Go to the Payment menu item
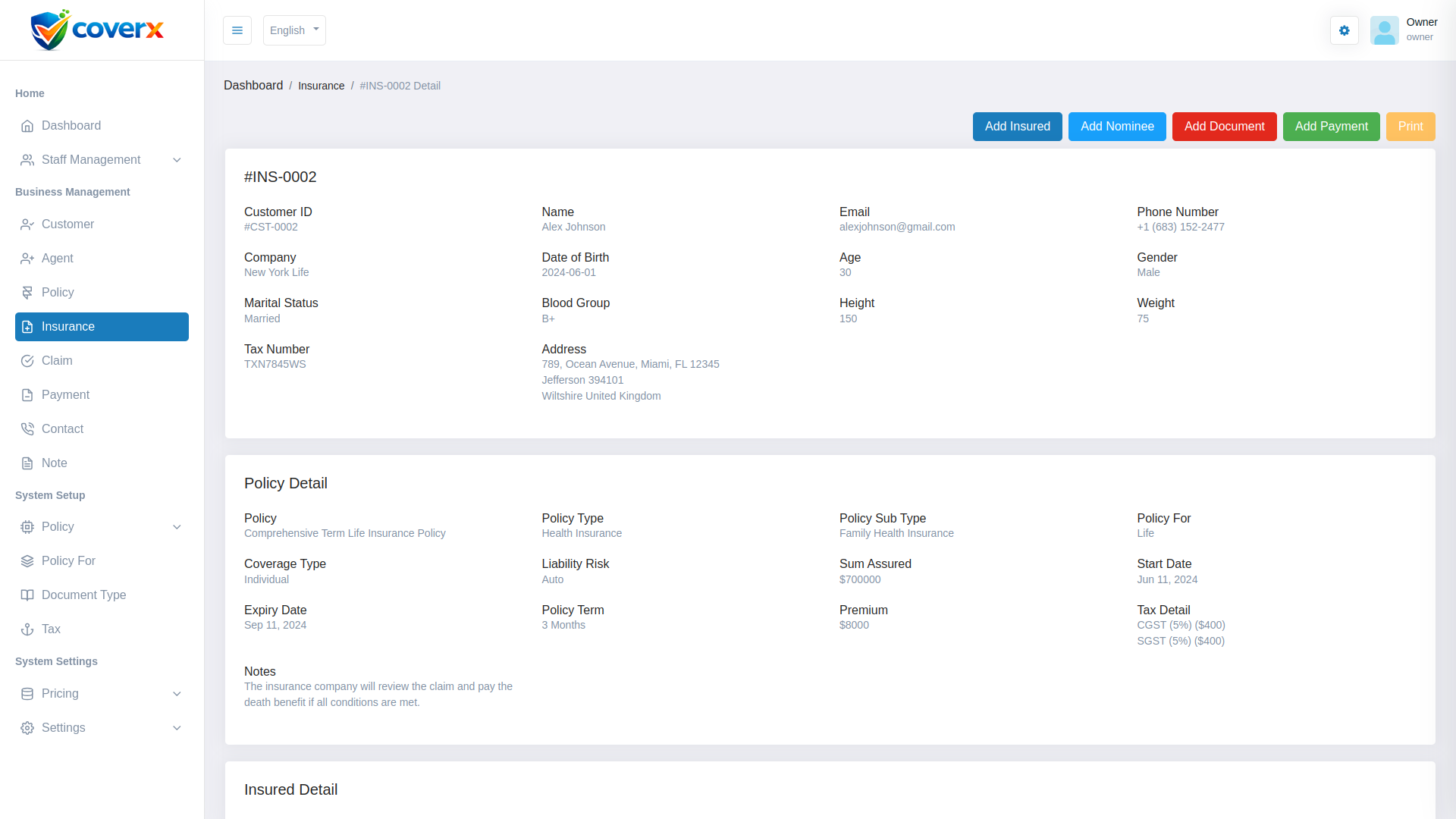 (65, 395)
